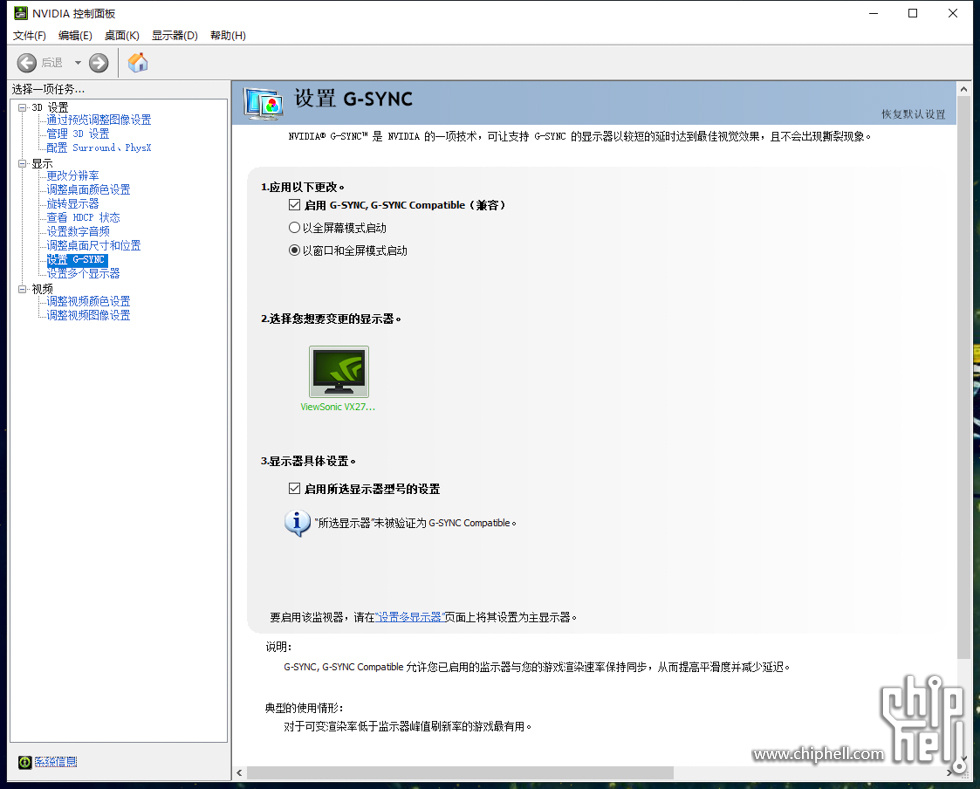Viewport: 980px width, 789px height.
Task: Open 配置 Surround、PhysX tree item
Action: [x=99, y=148]
